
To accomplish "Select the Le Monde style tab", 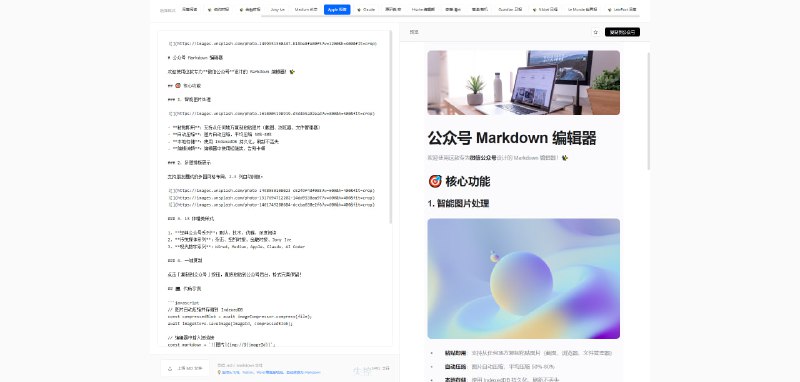I will 582,10.
